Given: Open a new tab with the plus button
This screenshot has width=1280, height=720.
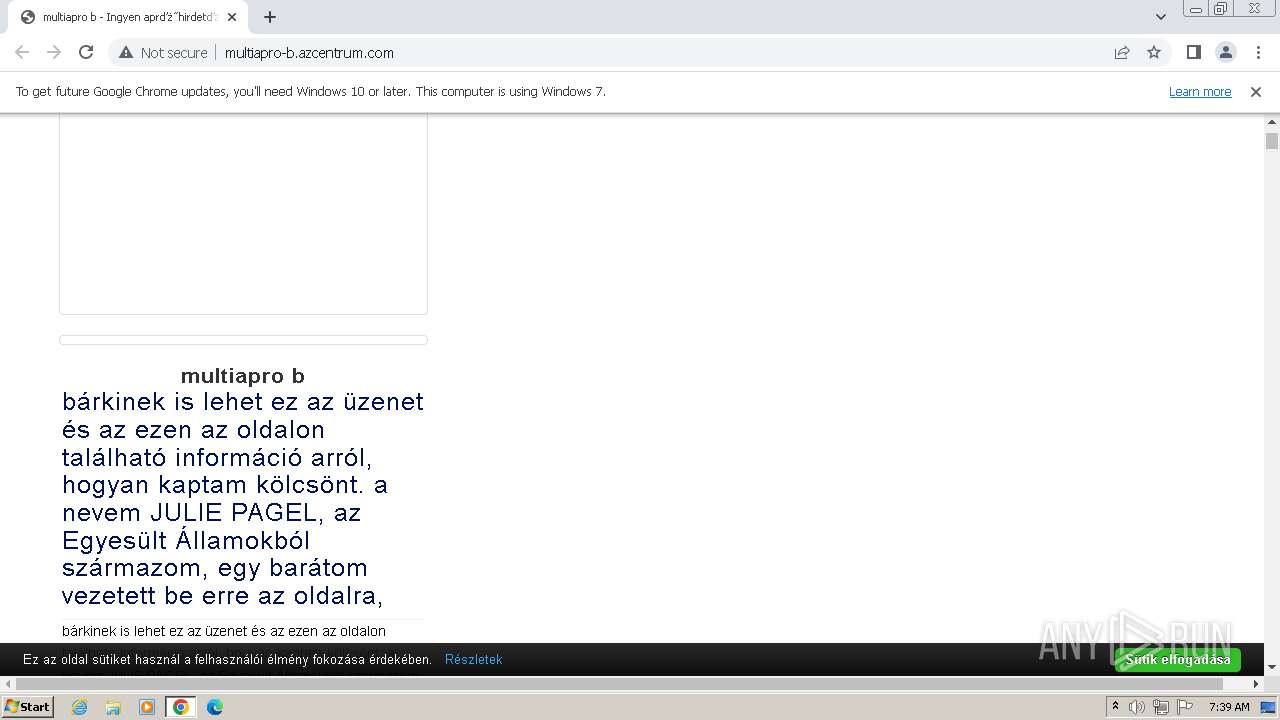Looking at the screenshot, I should coord(270,17).
